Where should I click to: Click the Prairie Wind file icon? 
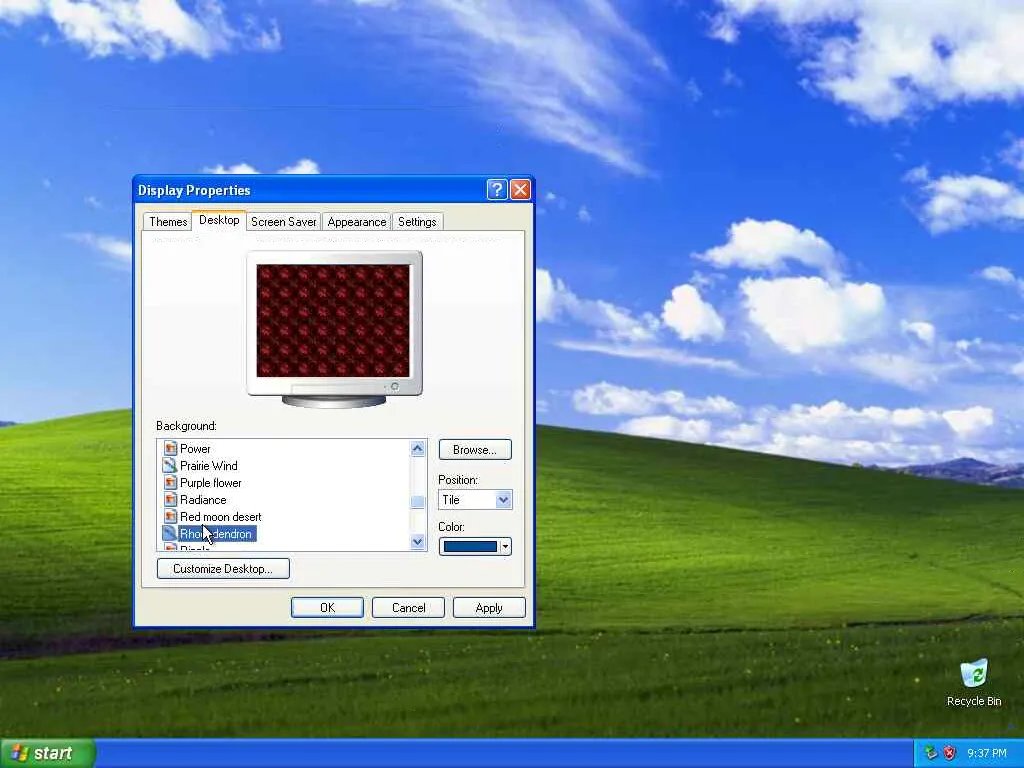(x=170, y=466)
